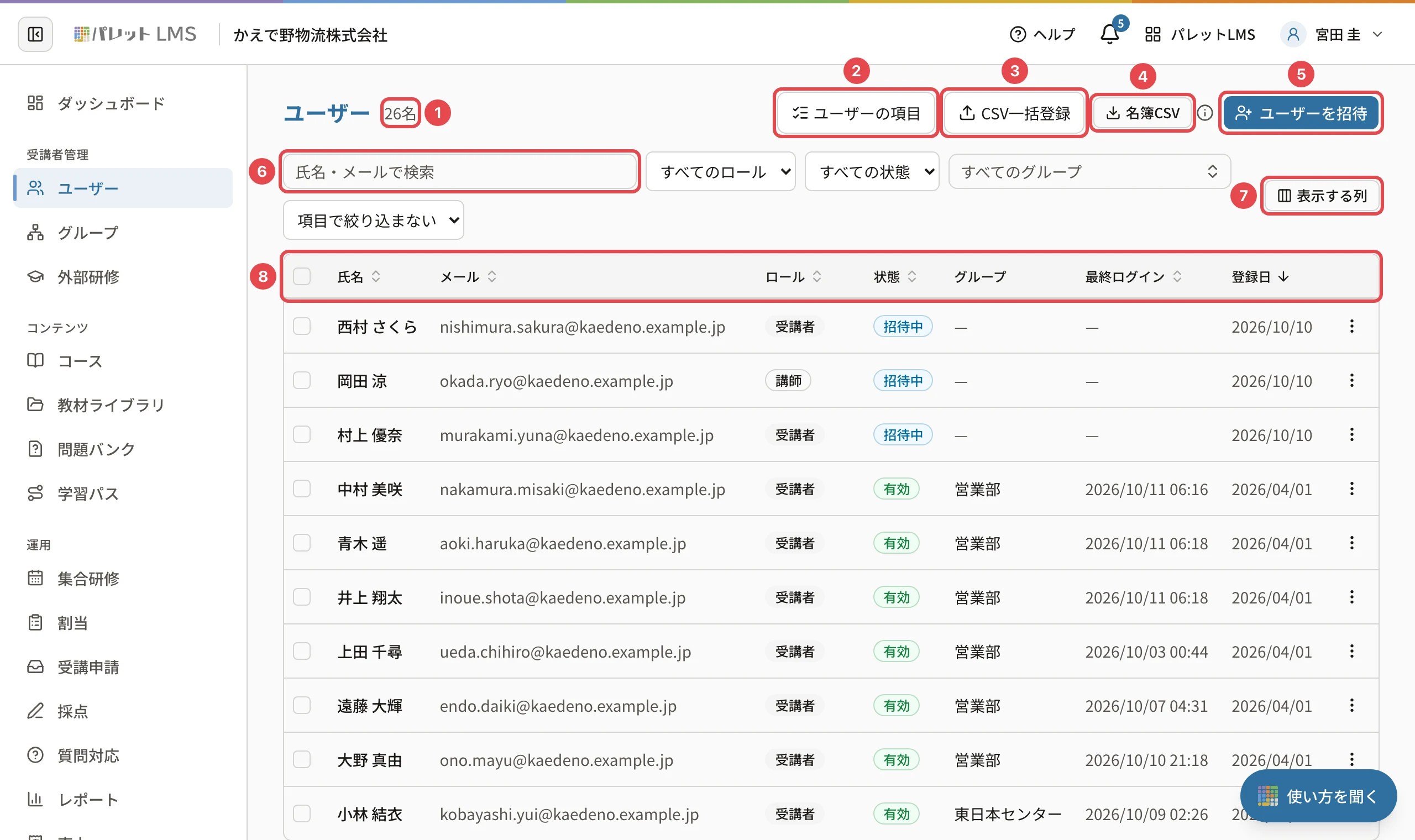Expand the 宮田 圭 account menu
Screen dimensions: 1415x840
tap(1332, 34)
